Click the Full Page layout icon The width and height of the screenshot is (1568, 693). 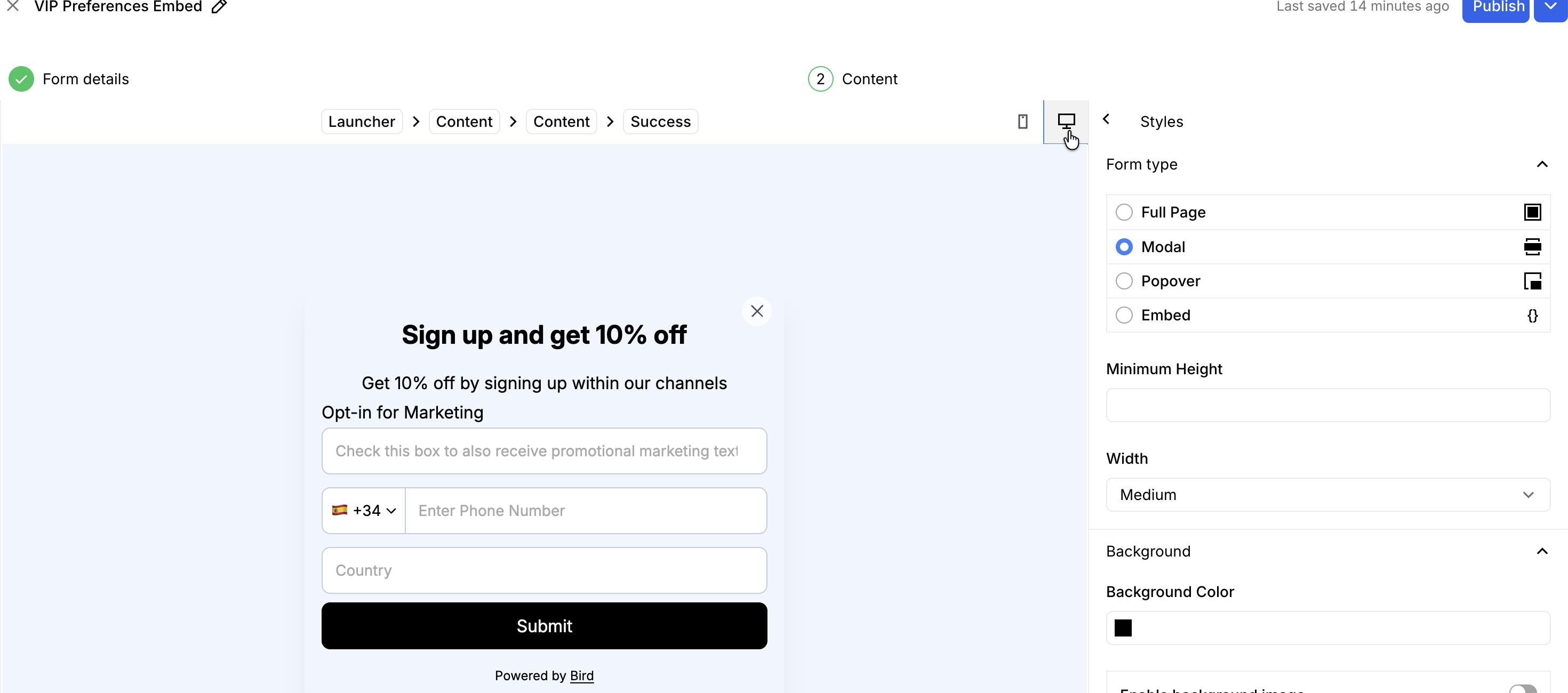point(1532,212)
